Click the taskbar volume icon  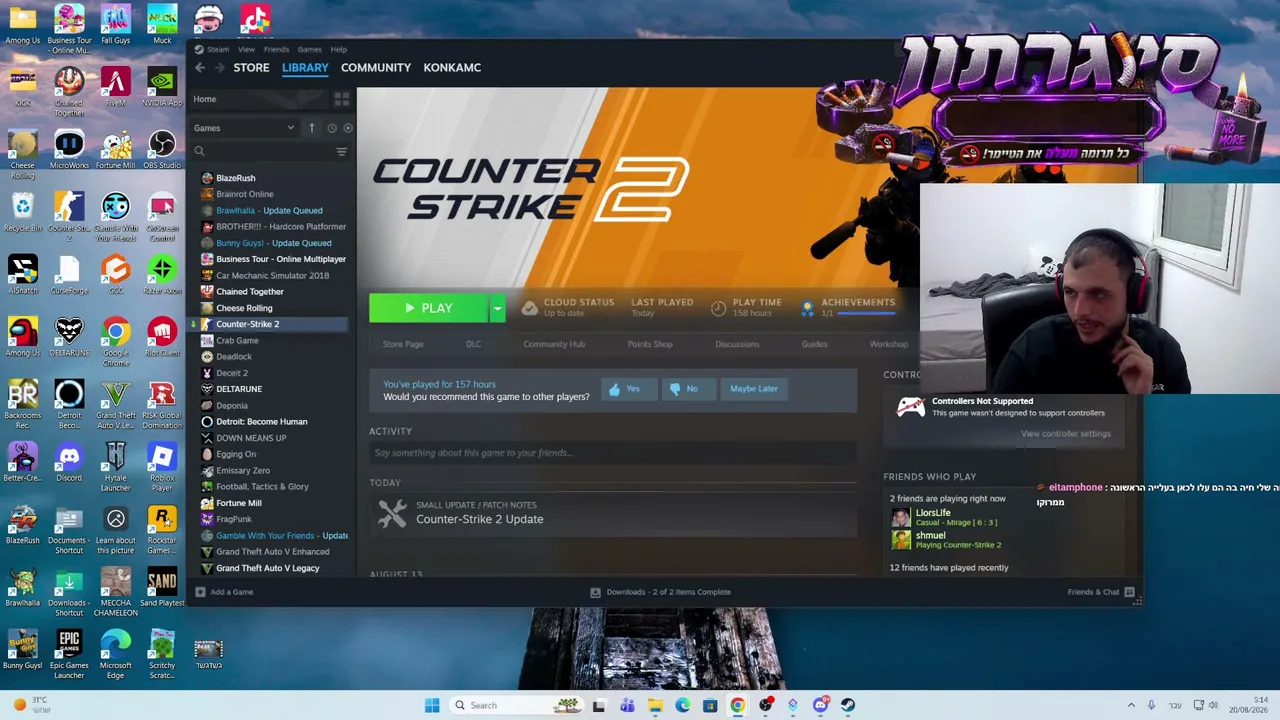tap(1213, 705)
